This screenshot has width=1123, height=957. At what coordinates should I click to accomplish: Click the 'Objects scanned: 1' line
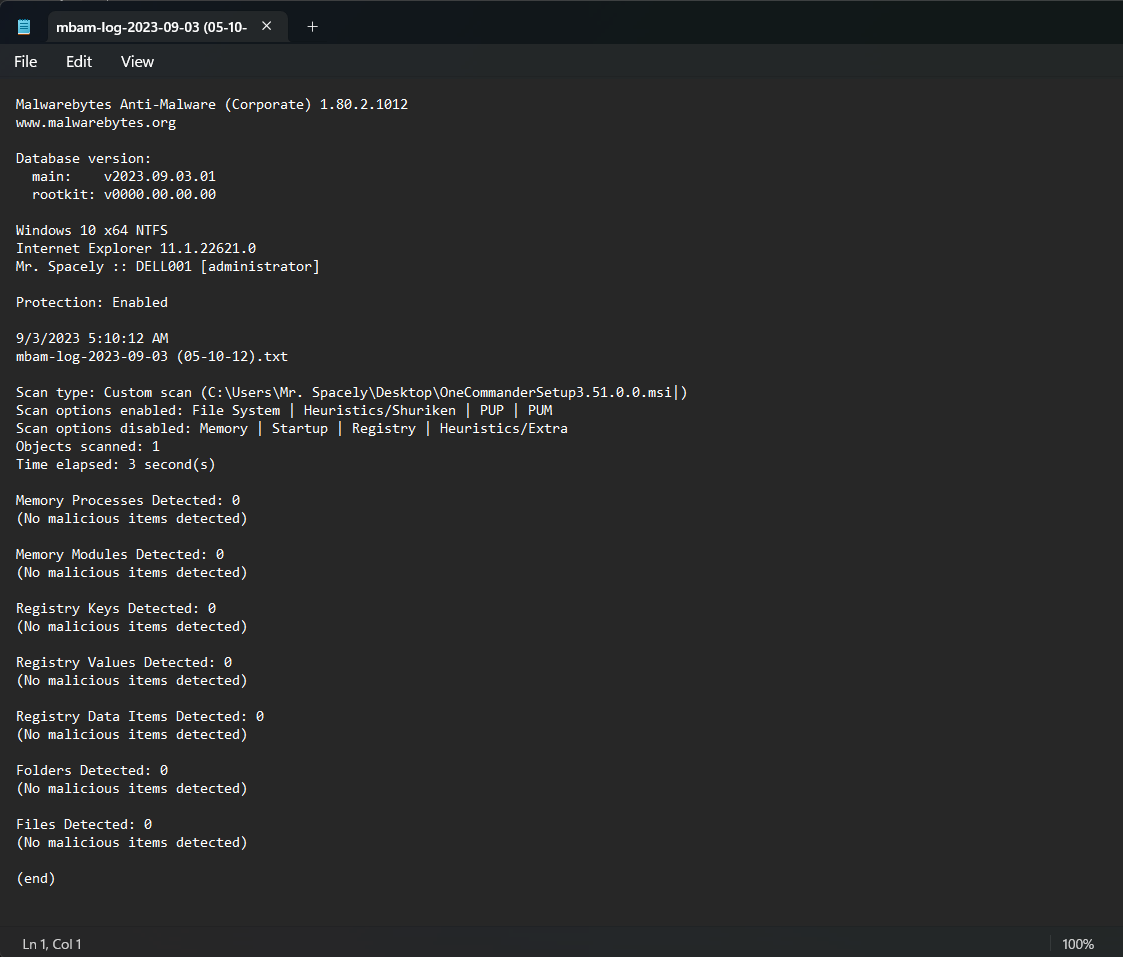[x=88, y=446]
